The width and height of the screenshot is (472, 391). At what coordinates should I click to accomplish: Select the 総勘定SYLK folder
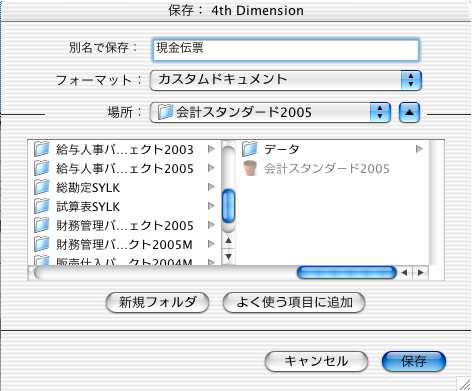tap(124, 187)
